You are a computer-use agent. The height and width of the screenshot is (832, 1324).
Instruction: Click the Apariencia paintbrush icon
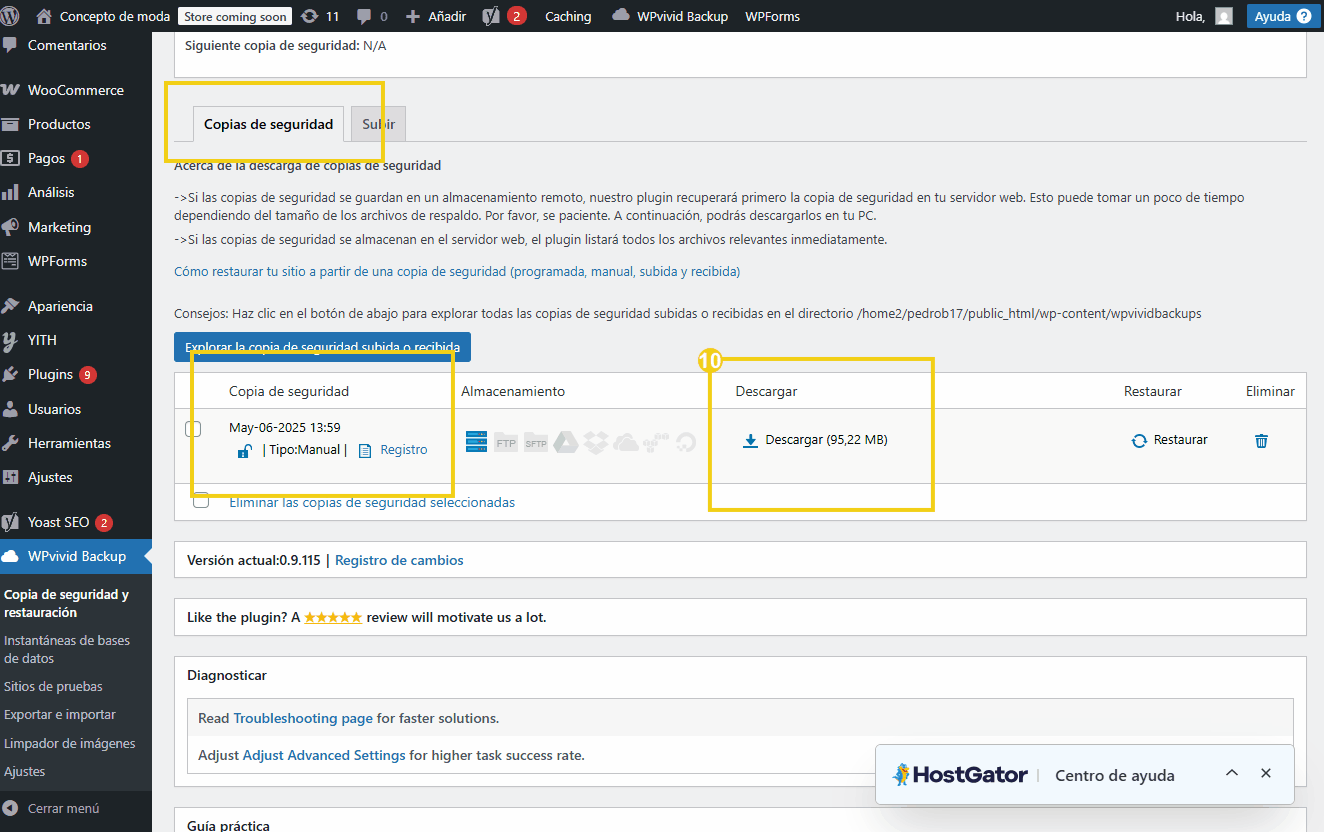[x=10, y=306]
